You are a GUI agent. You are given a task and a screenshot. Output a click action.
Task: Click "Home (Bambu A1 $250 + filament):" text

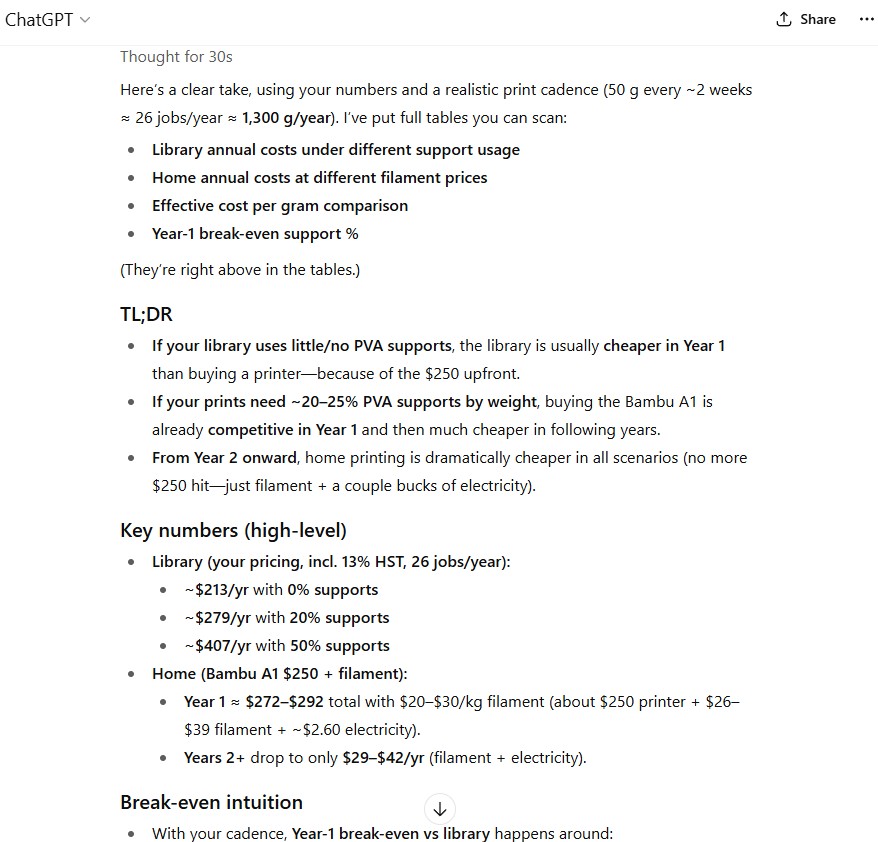(279, 674)
